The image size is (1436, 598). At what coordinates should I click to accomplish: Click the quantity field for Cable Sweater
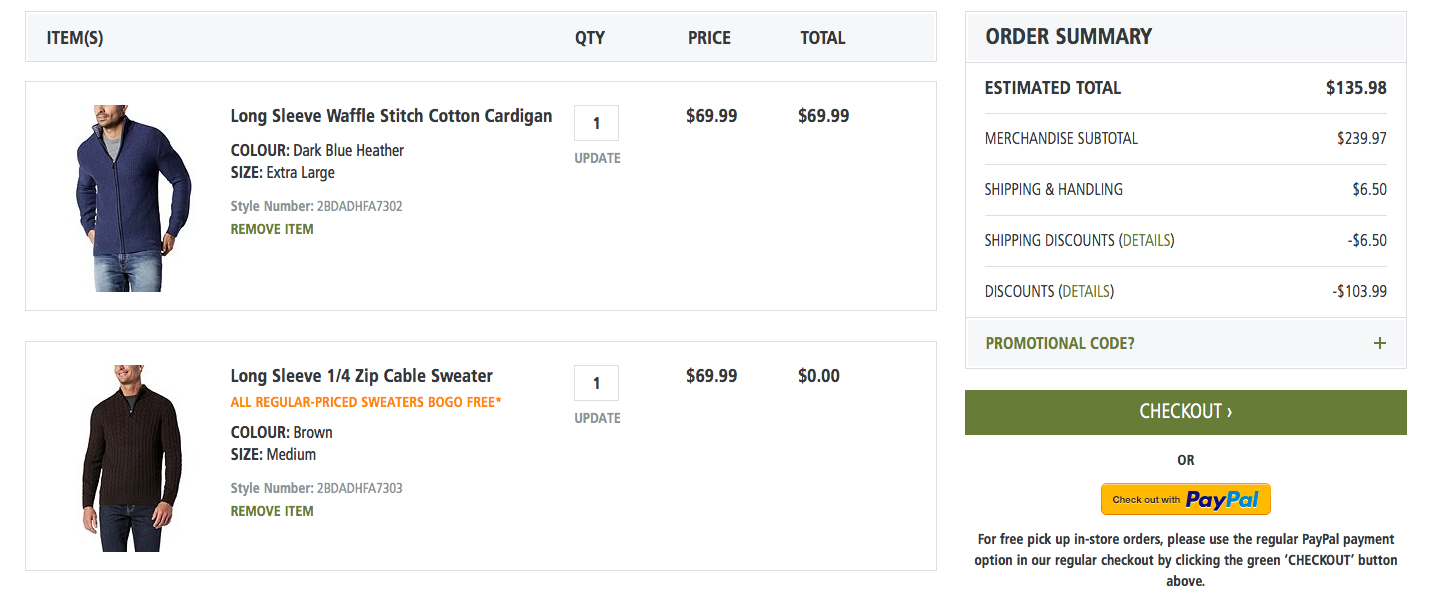596,383
